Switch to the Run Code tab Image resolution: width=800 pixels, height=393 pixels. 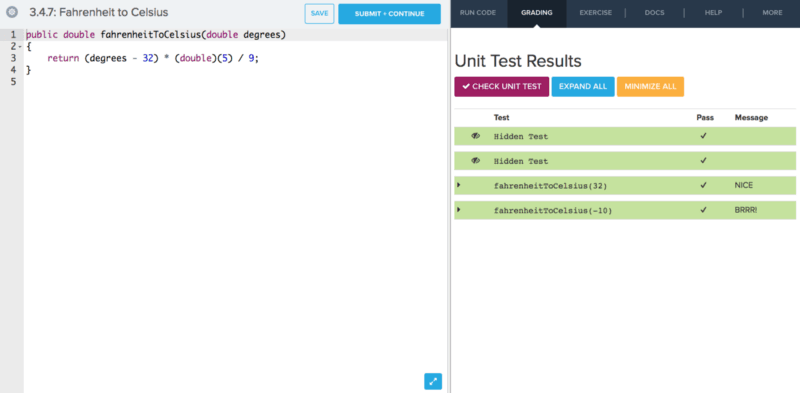pos(478,13)
